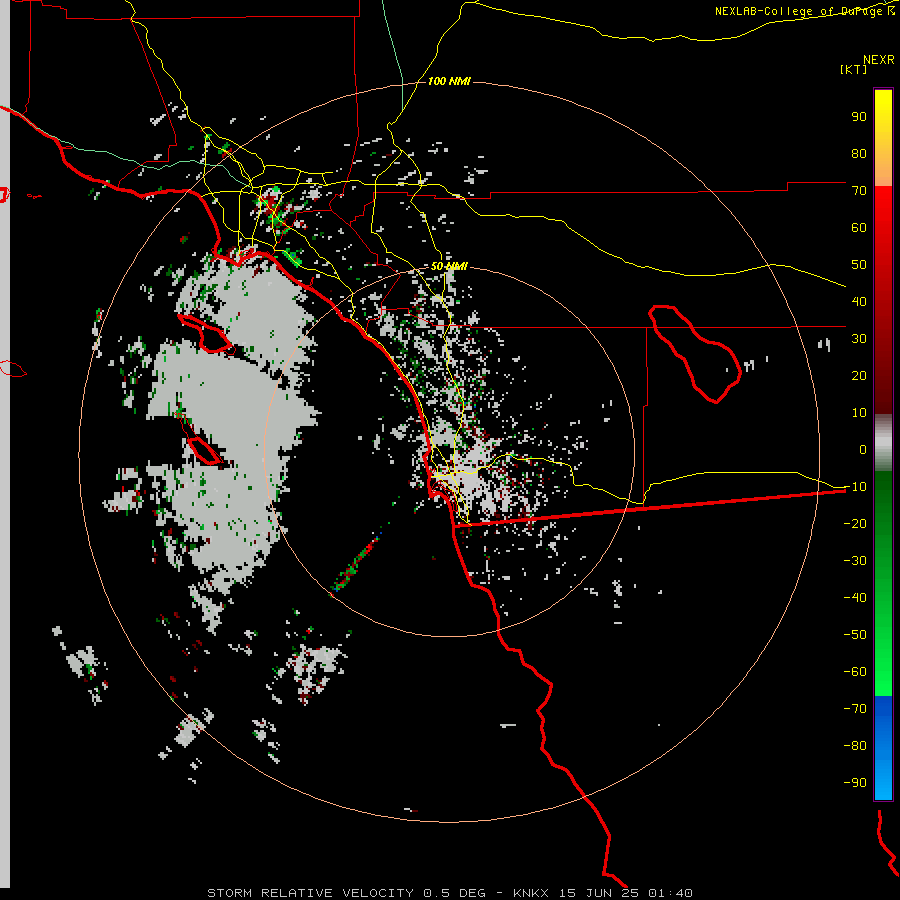Click the -10 value on velocity scale

[x=855, y=487]
